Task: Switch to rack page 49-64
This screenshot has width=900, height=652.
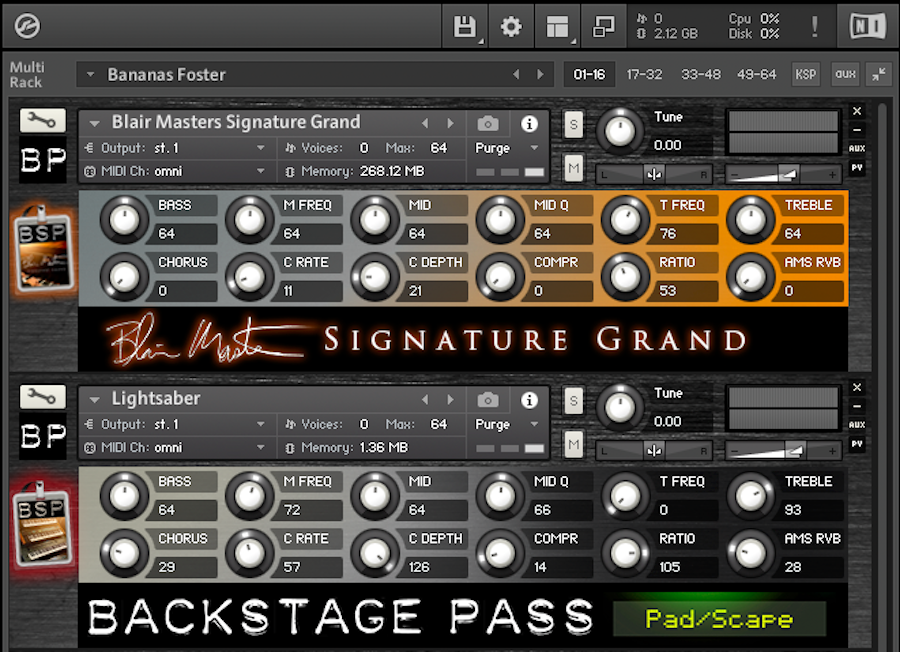Action: [x=757, y=74]
